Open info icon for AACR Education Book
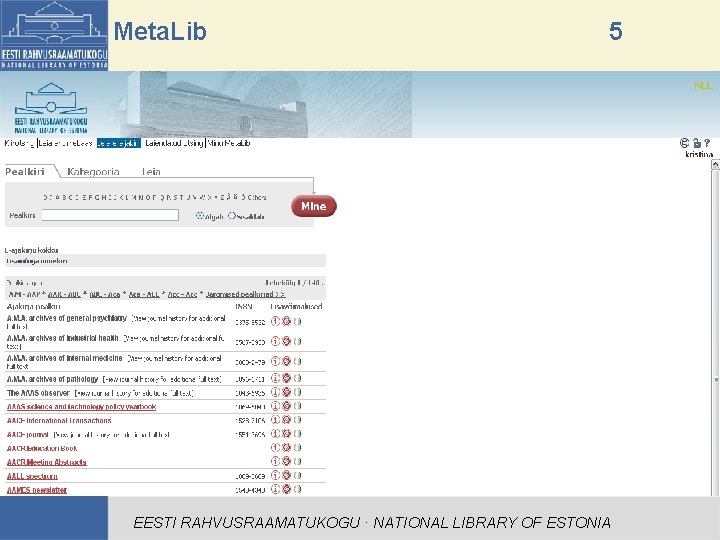This screenshot has width=720, height=540. [x=275, y=447]
